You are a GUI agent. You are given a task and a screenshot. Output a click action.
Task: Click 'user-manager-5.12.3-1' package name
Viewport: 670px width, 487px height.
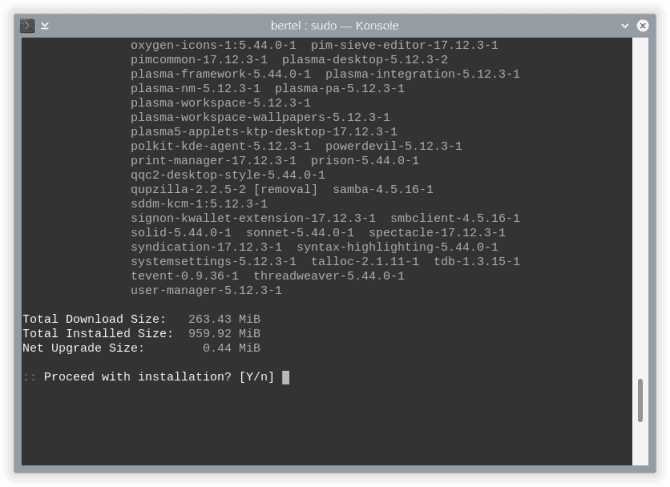[206, 290]
